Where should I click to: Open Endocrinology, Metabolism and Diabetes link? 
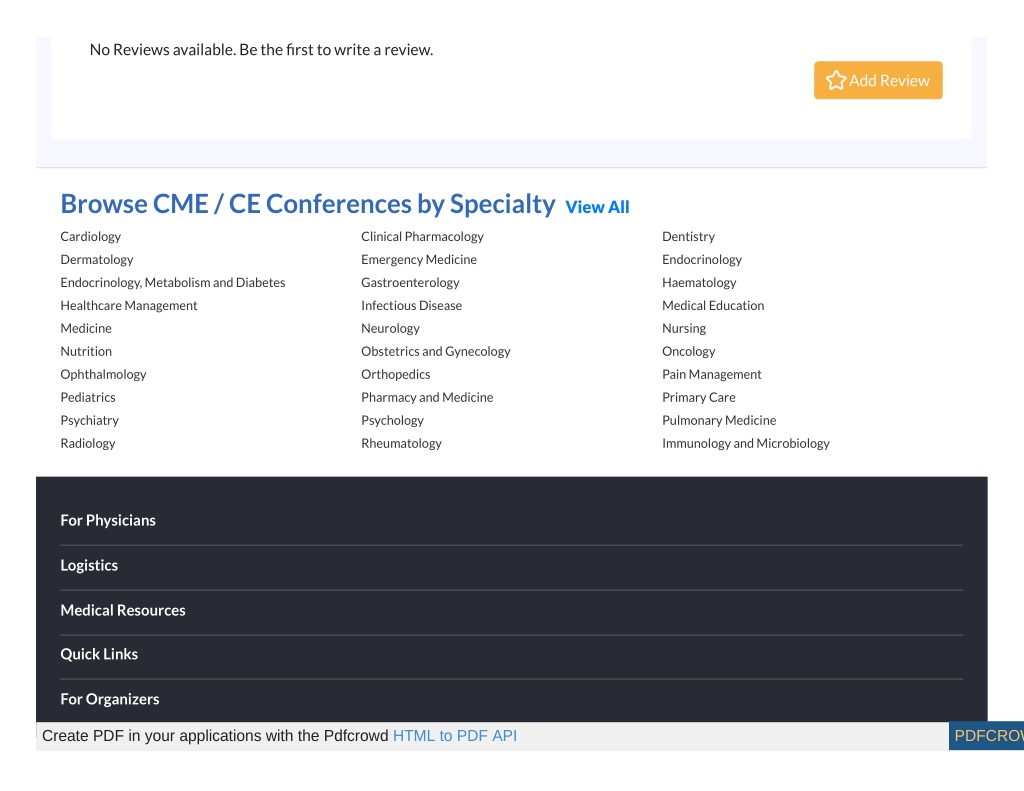click(x=172, y=283)
